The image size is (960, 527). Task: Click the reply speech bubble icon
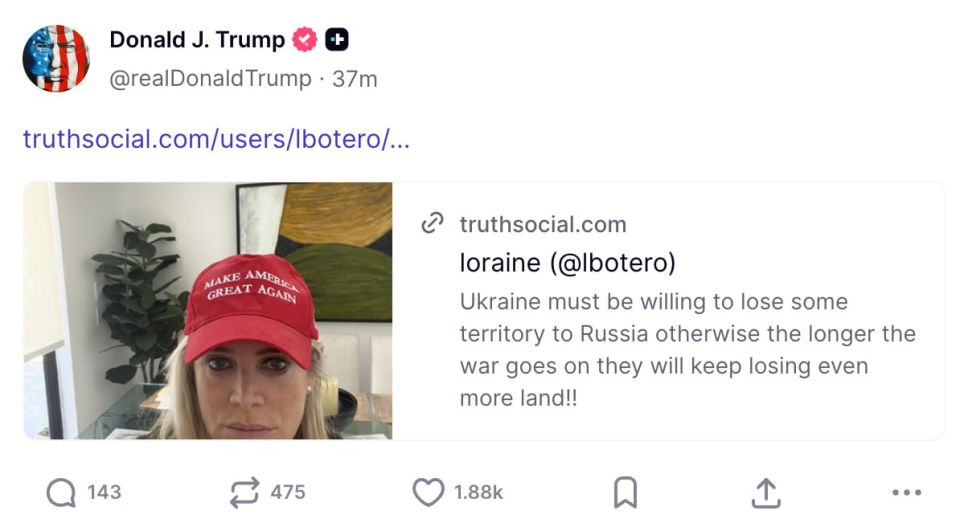coord(61,492)
